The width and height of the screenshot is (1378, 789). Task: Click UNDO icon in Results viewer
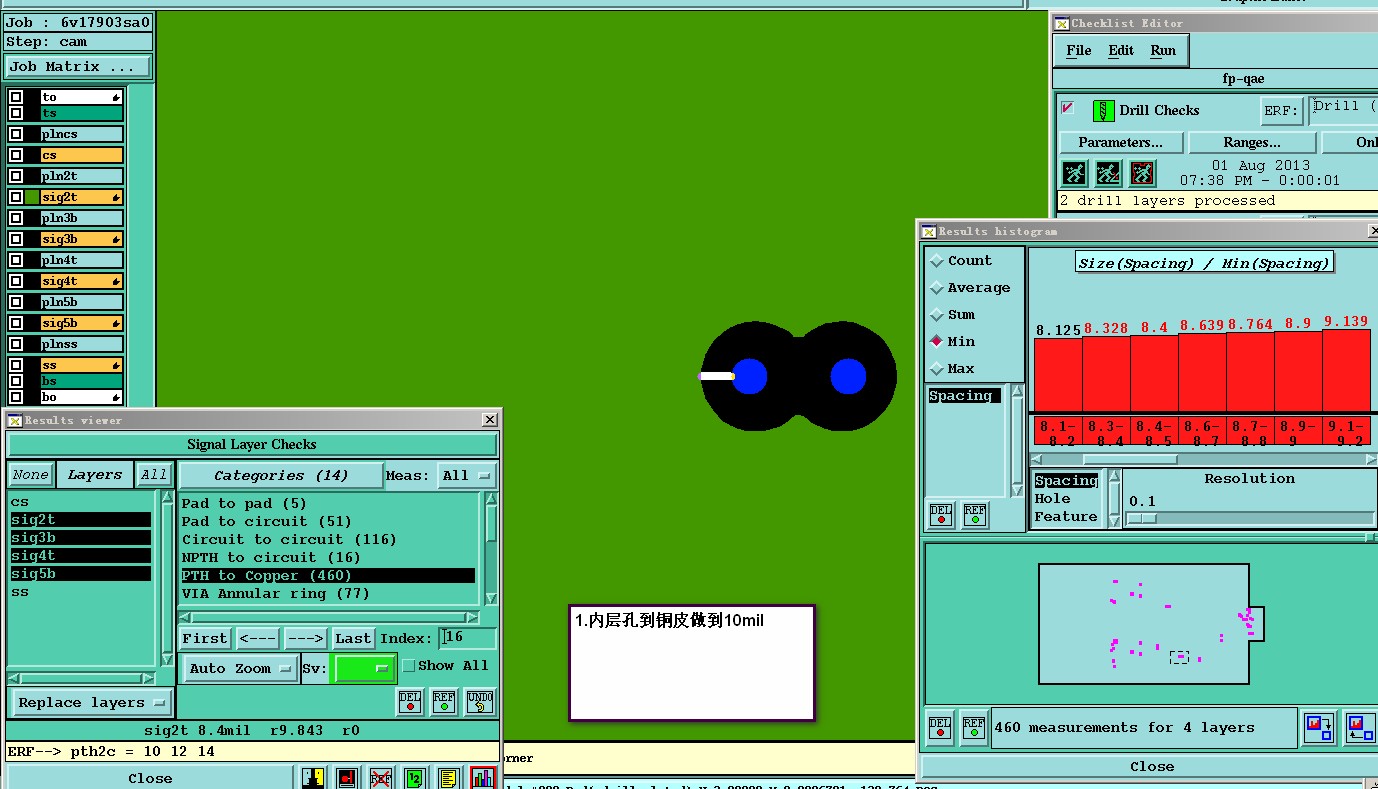(x=480, y=702)
